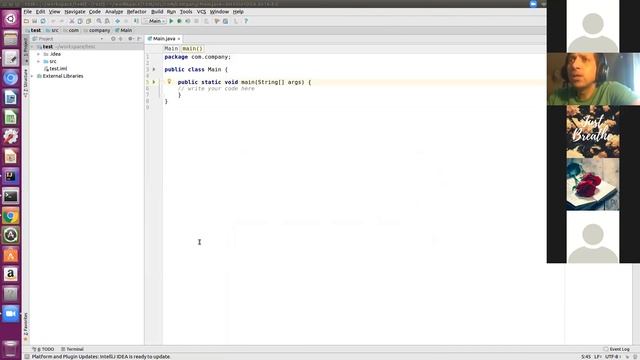This screenshot has height=360, width=640.
Task: Click the Open folder toolbar icon
Action: [x=27, y=21]
